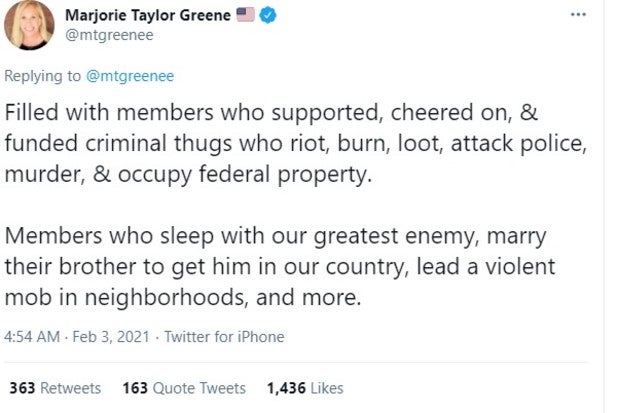
Task: Click the "funded criminal thugs" tweet line
Action: tap(296, 142)
